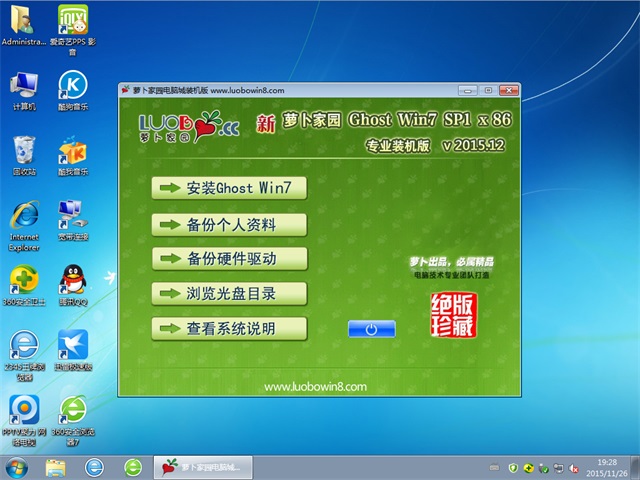The width and height of the screenshot is (640, 480).
Task: Open Internet Explorer desktop icon
Action: tap(24, 225)
